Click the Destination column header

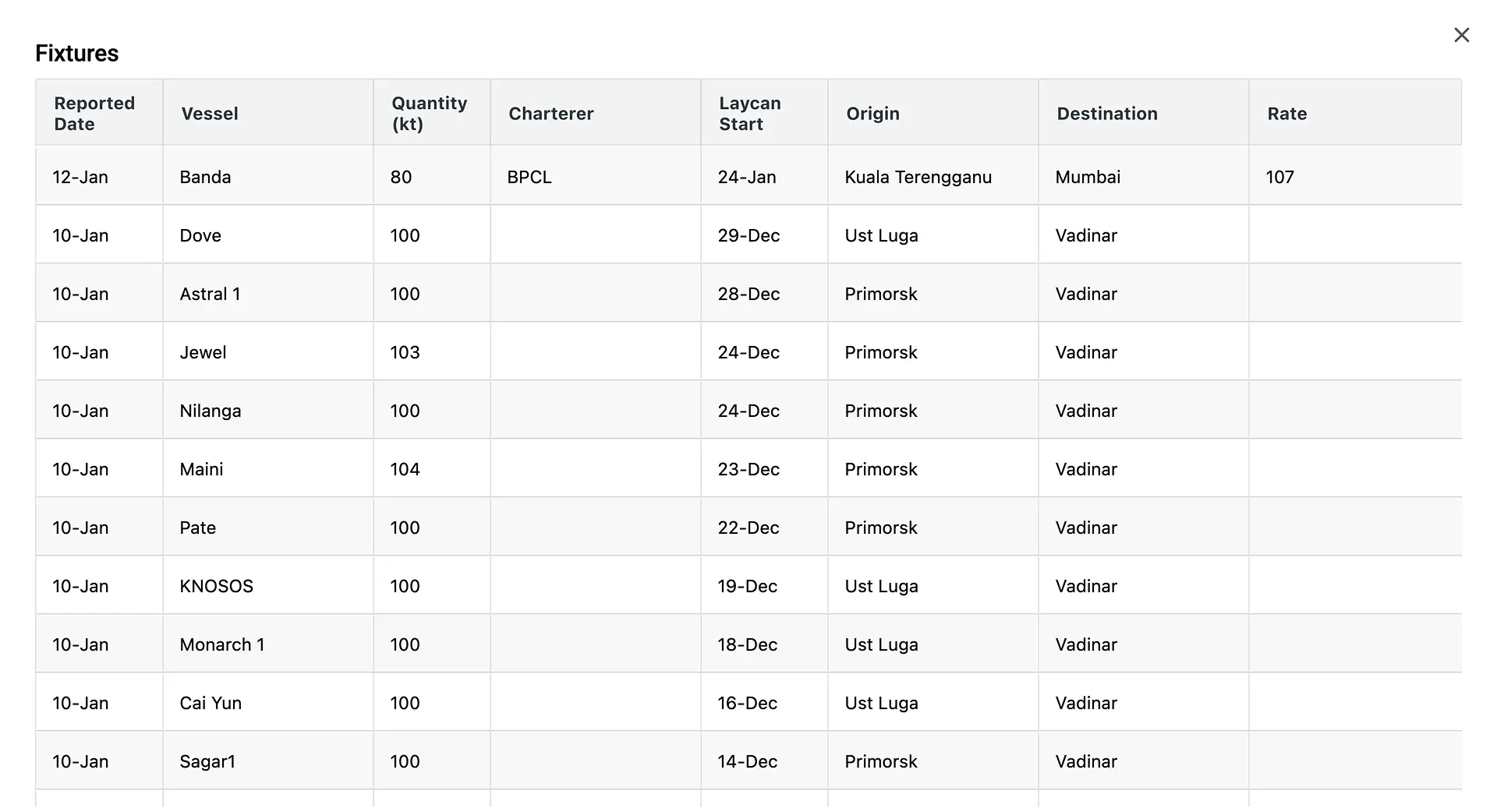[x=1107, y=112]
